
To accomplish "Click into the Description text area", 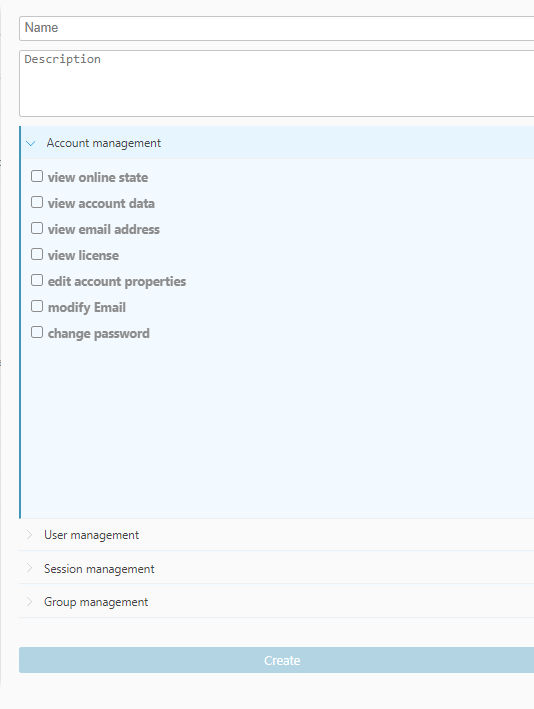I will [x=277, y=83].
